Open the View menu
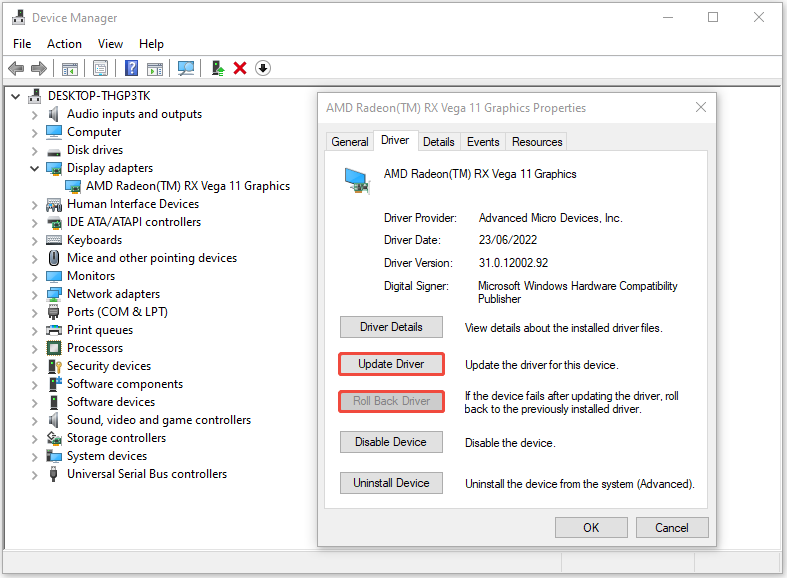 (110, 44)
